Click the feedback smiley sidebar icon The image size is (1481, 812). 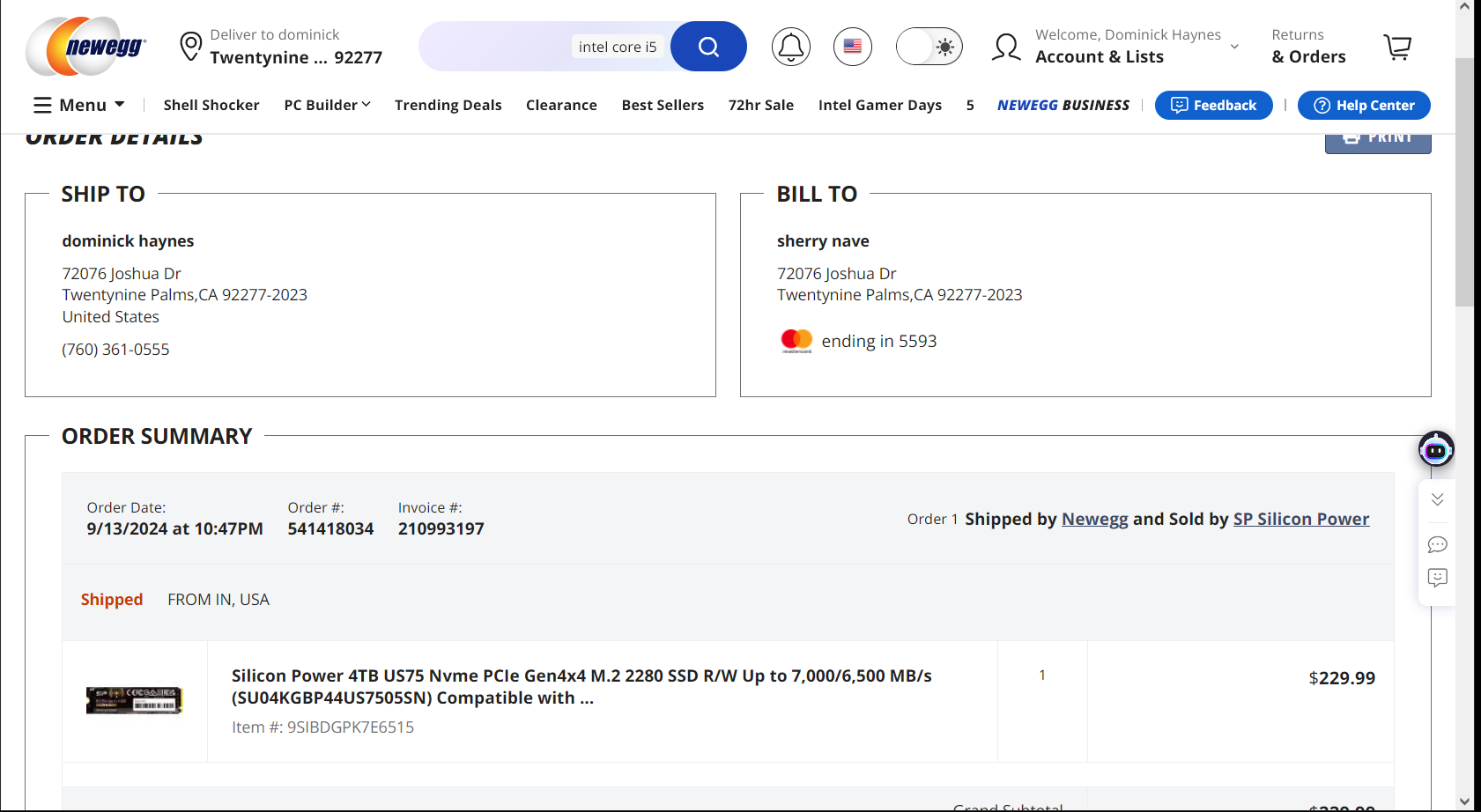pos(1437,578)
